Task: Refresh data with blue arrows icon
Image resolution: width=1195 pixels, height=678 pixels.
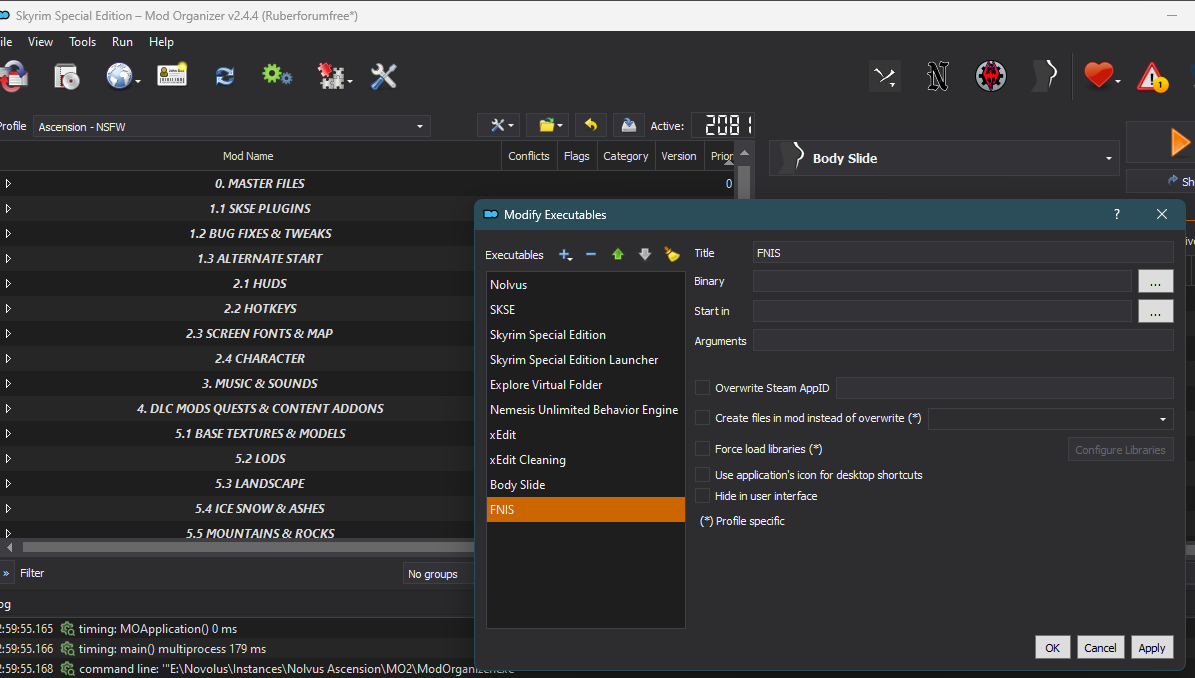Action: [225, 76]
